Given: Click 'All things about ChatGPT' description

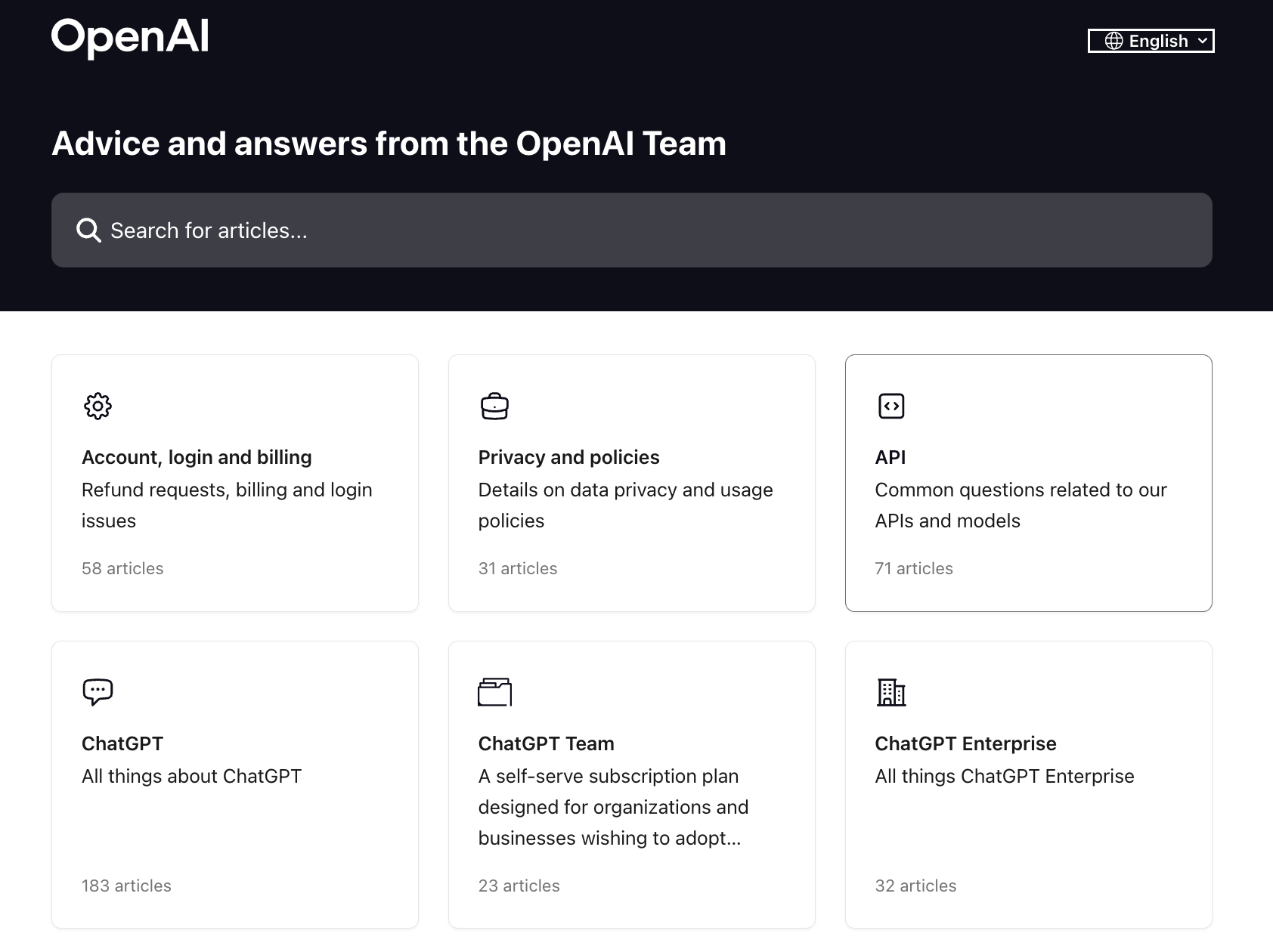Looking at the screenshot, I should tap(191, 776).
